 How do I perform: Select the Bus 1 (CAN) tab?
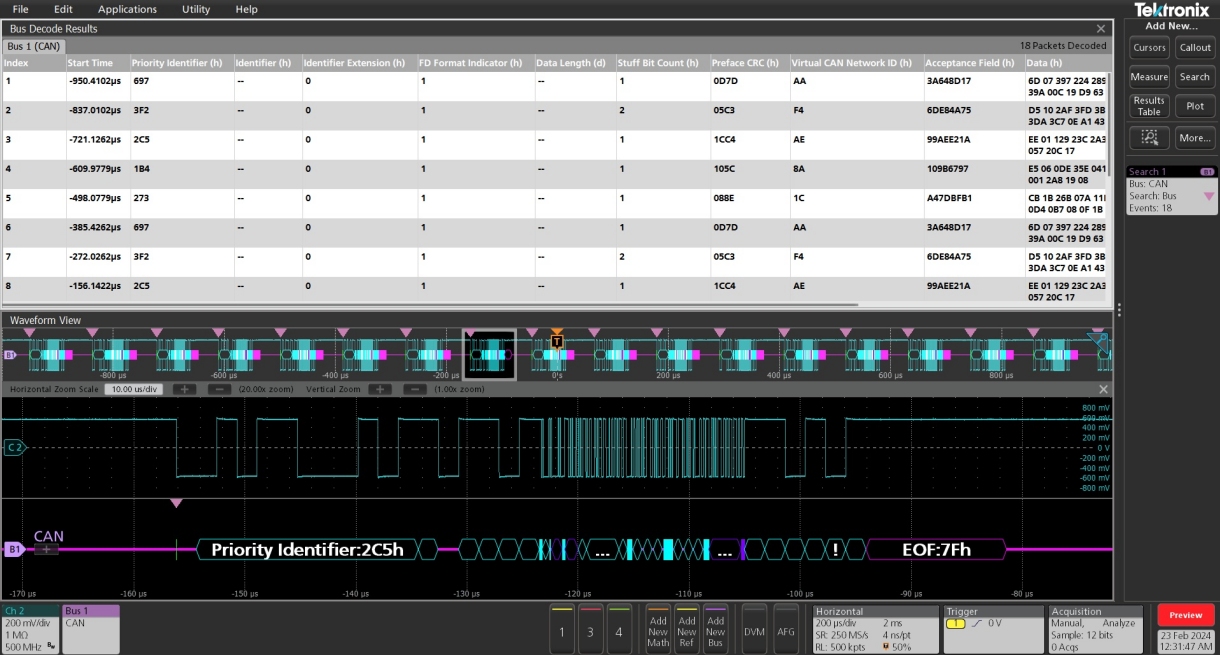(x=34, y=45)
